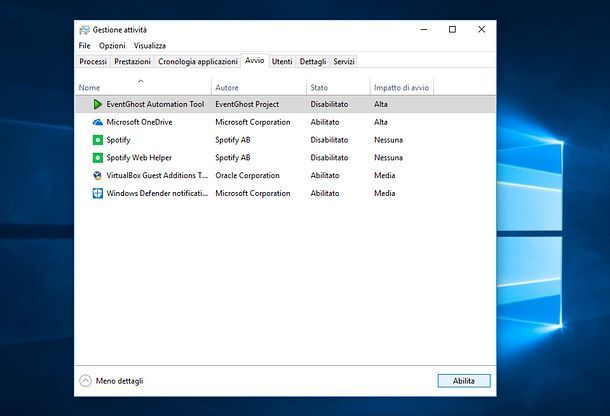Sort by the Autore column header
610x416 pixels.
[x=227, y=88]
